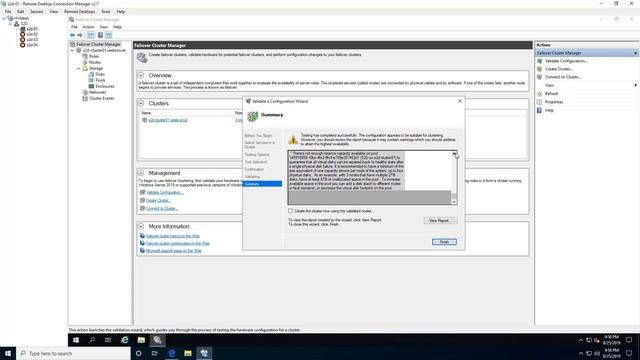This screenshot has width=640, height=360.
Task: Click the Name column header in Clusters list
Action: (147, 113)
